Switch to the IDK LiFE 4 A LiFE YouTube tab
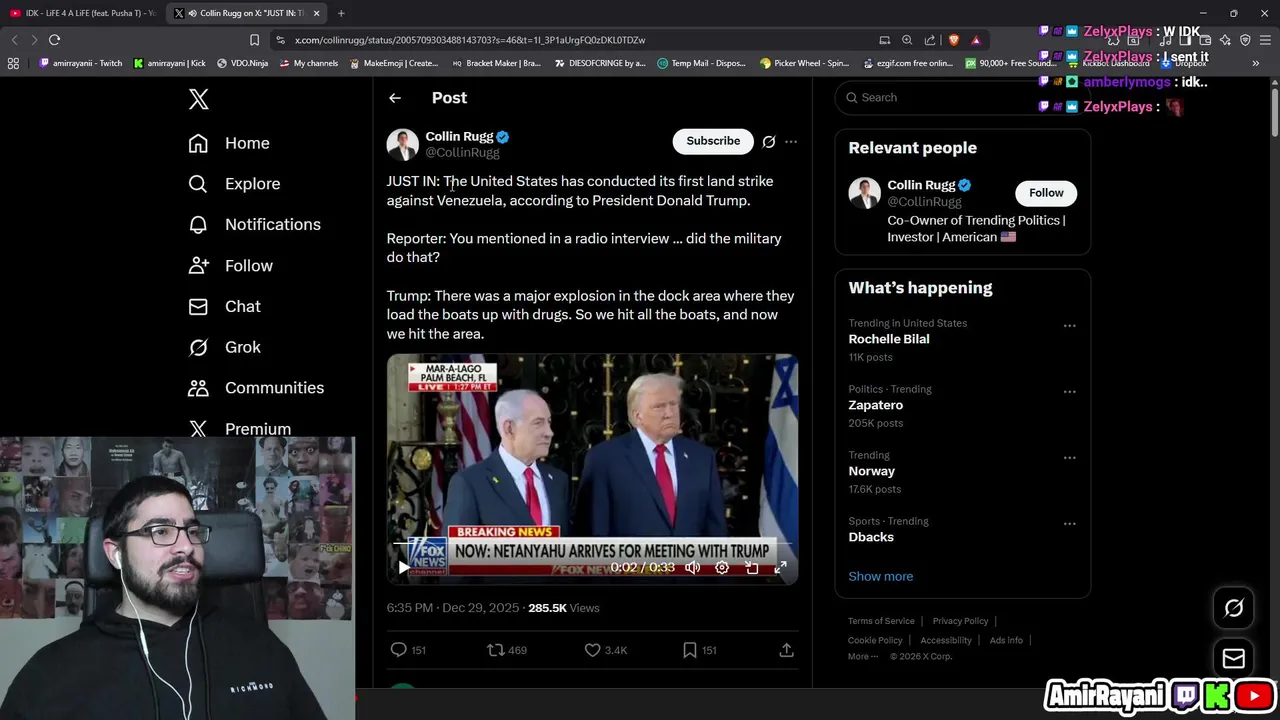 (x=84, y=13)
